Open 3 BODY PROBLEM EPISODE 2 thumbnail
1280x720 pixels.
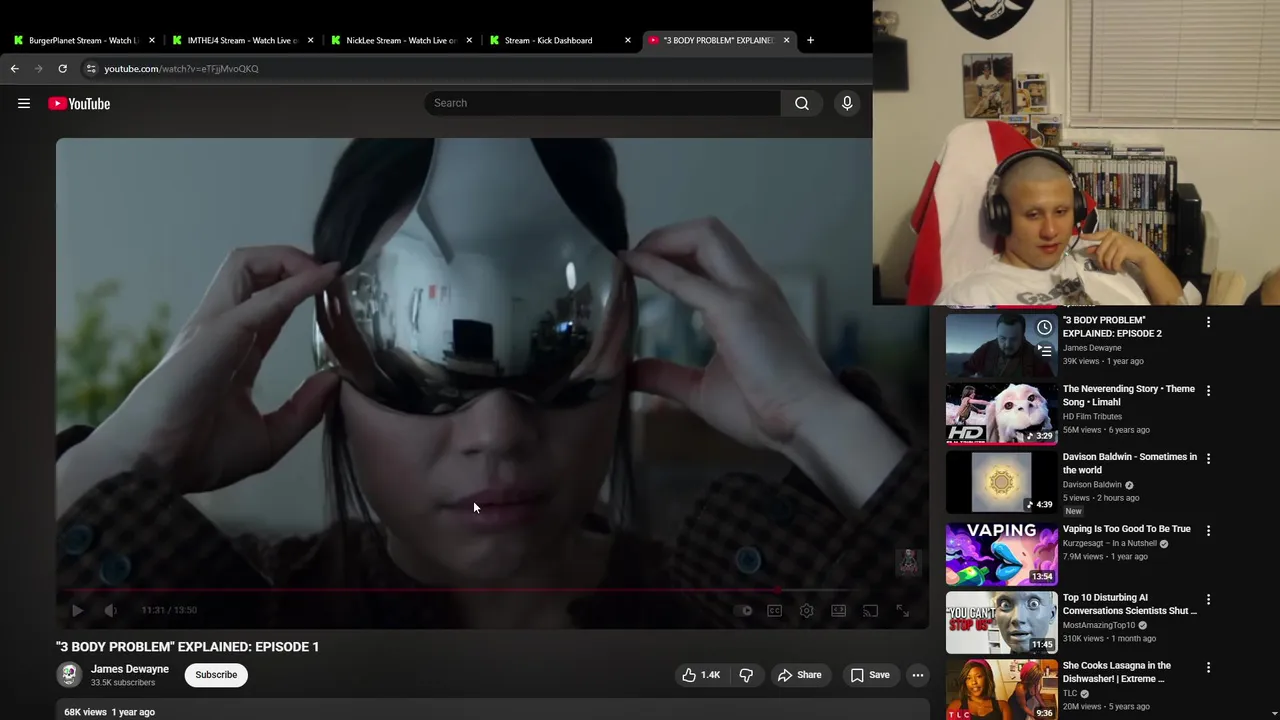tap(1001, 345)
